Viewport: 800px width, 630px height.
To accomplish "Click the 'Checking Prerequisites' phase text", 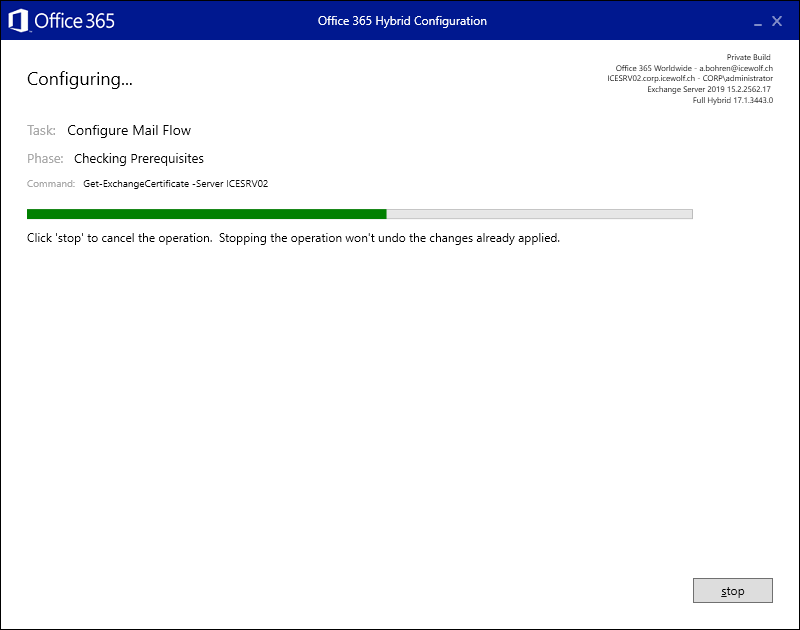I will (139, 159).
